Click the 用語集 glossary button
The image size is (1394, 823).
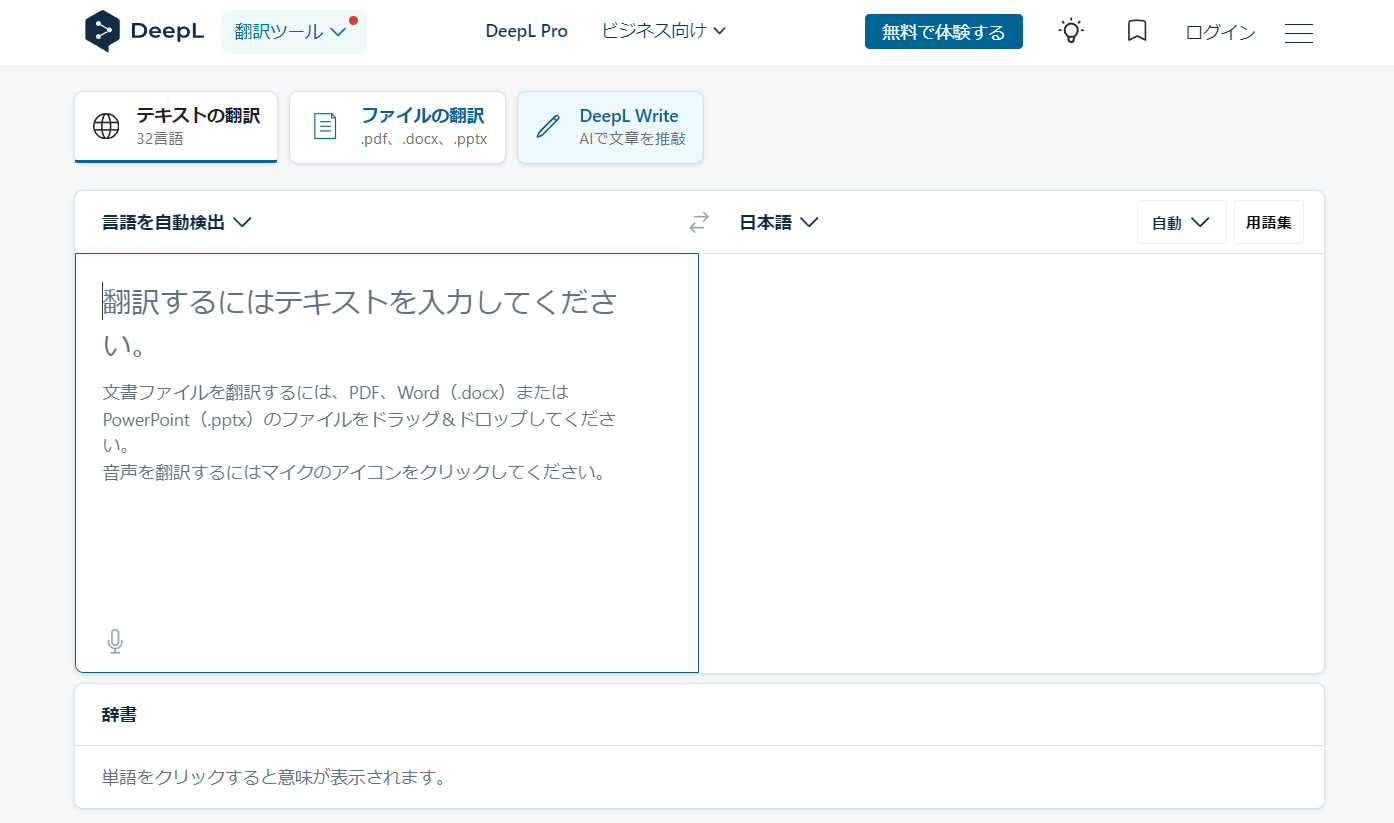(1268, 222)
